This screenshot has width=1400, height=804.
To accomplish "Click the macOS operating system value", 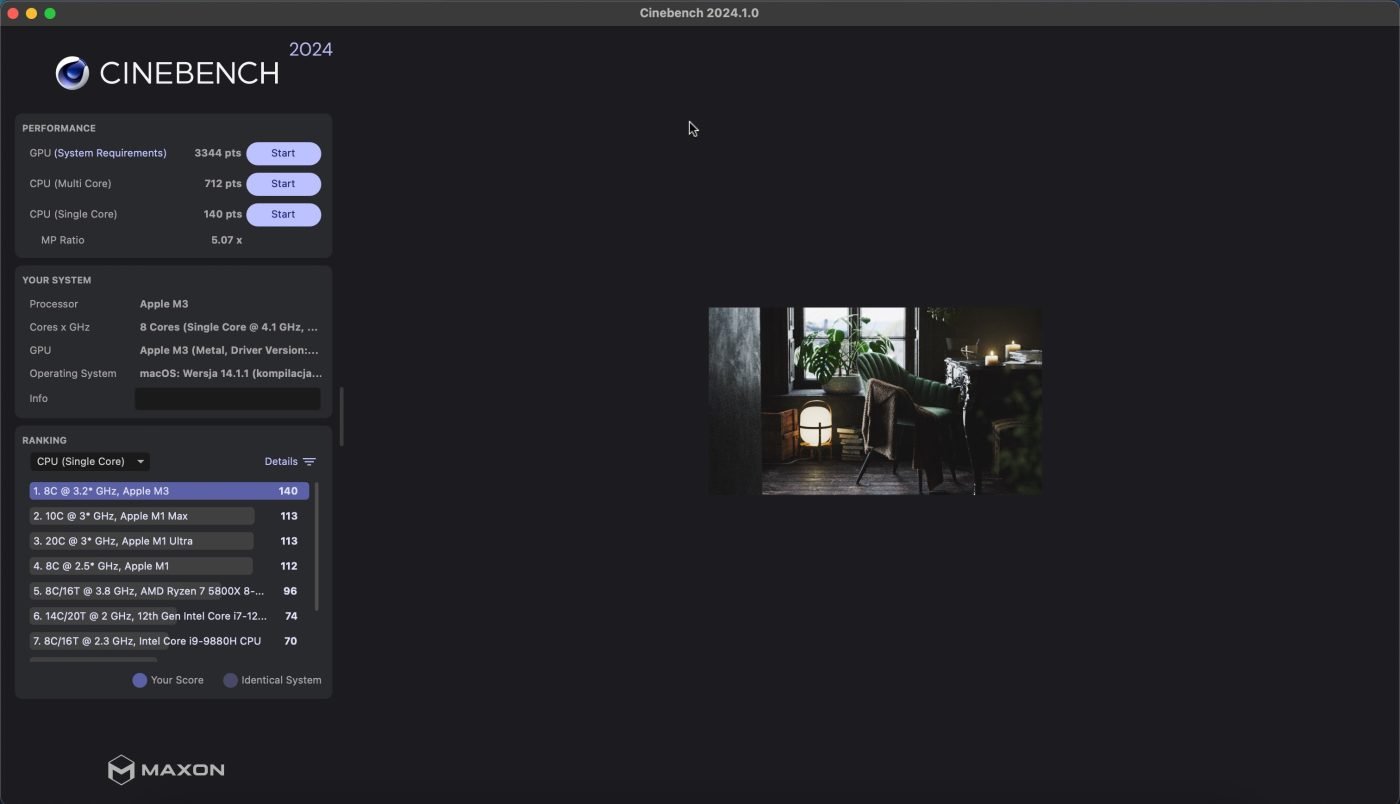I will [231, 373].
